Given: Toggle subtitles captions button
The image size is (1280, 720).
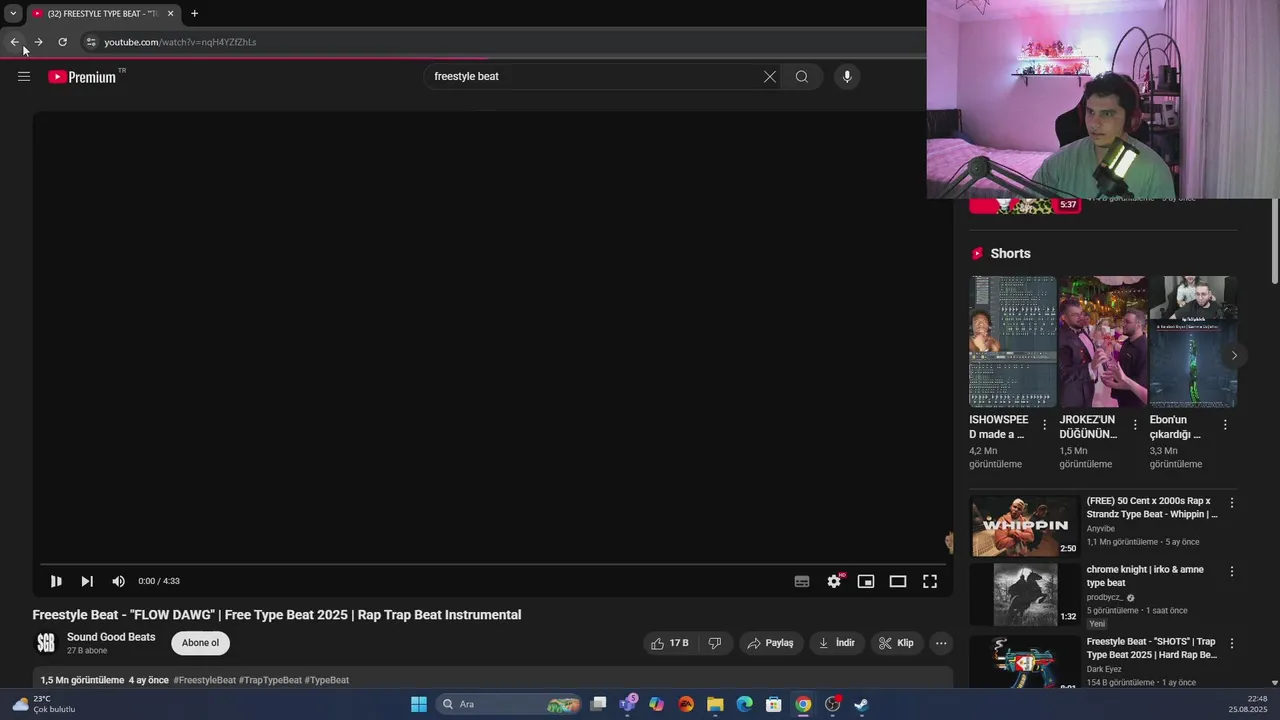Looking at the screenshot, I should tap(802, 581).
